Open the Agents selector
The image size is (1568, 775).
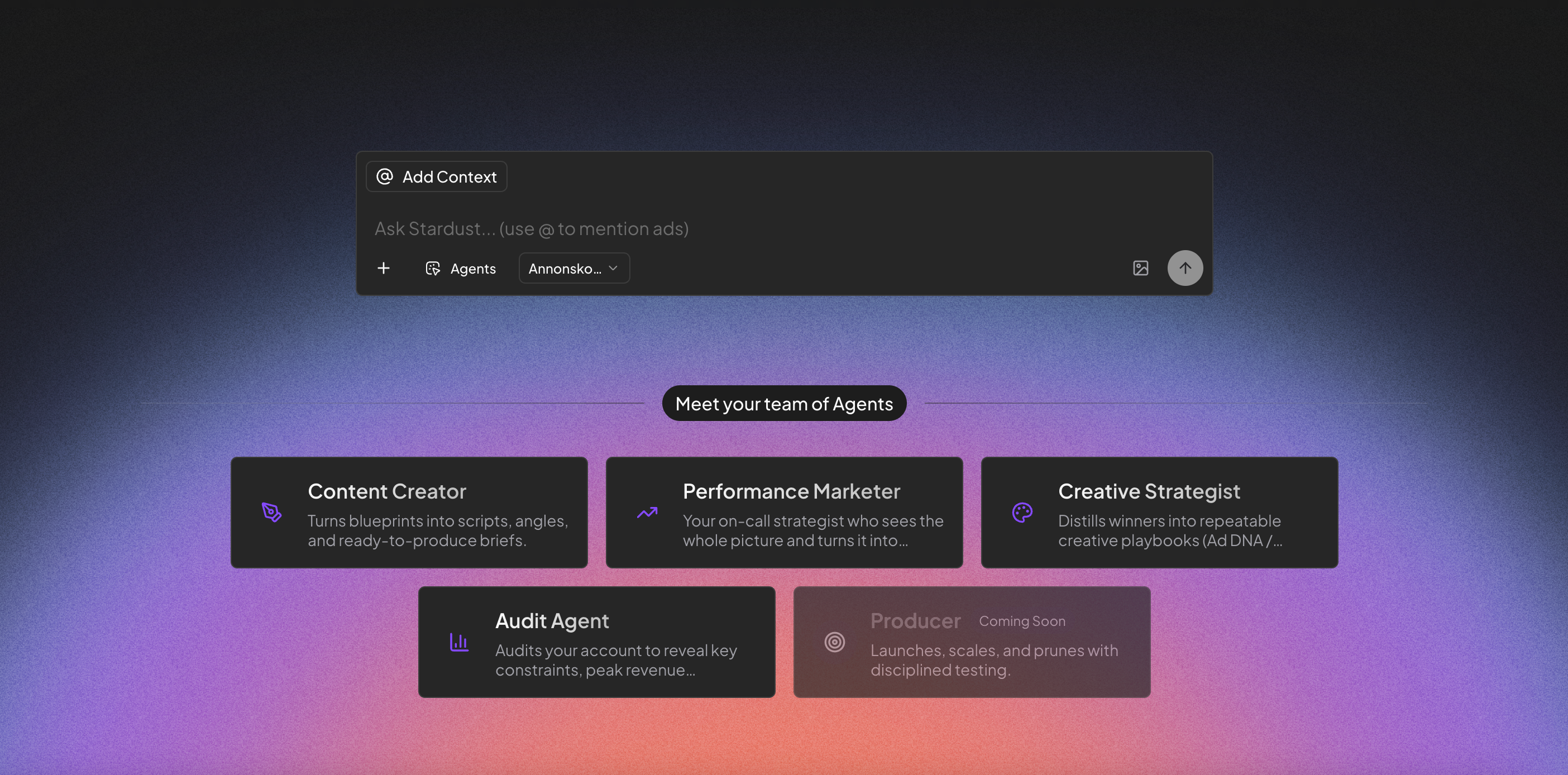pos(461,269)
